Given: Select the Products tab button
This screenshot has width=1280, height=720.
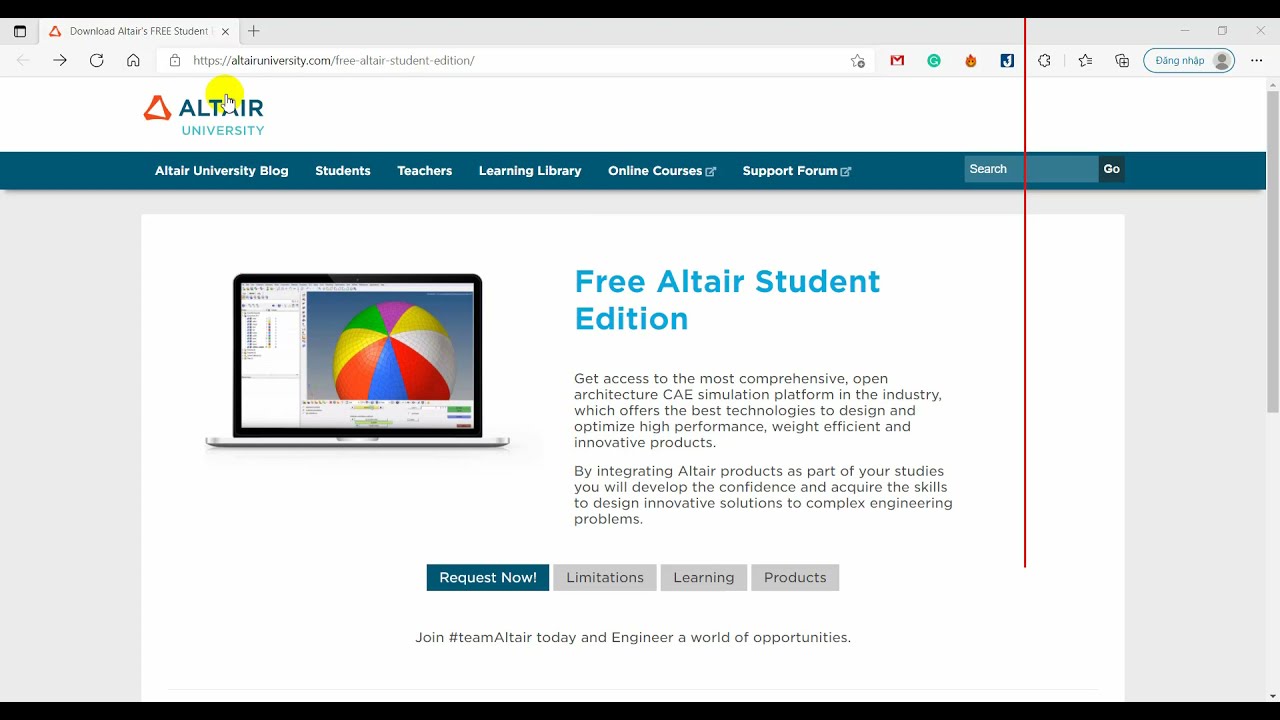Looking at the screenshot, I should (x=795, y=578).
